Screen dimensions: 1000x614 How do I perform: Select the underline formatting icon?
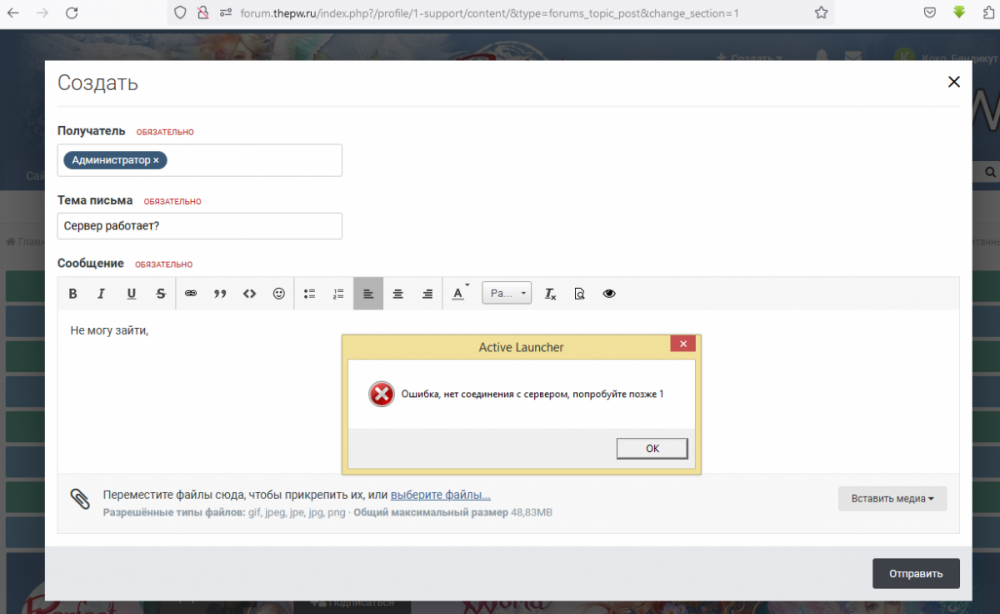tap(131, 293)
